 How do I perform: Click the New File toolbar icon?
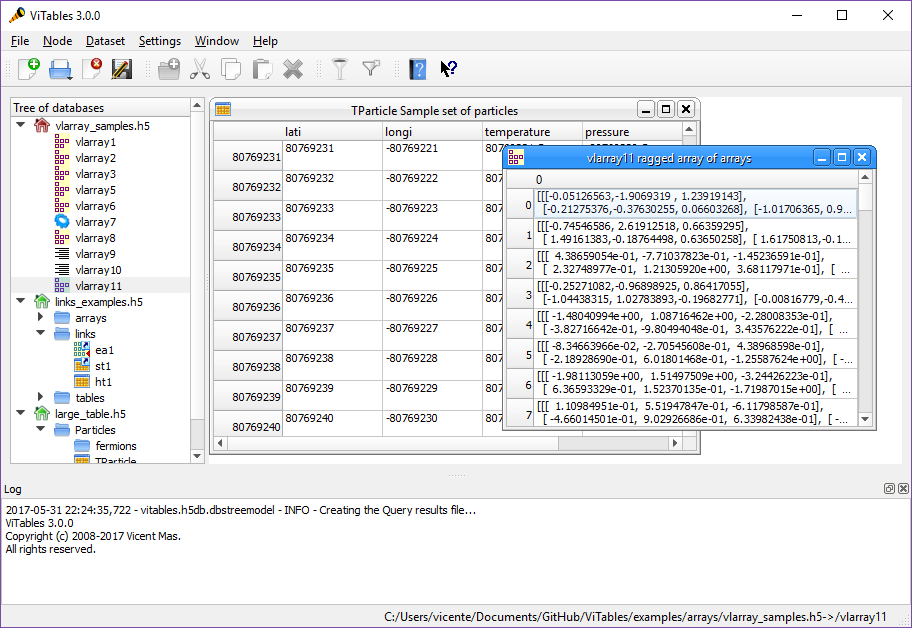[29, 69]
